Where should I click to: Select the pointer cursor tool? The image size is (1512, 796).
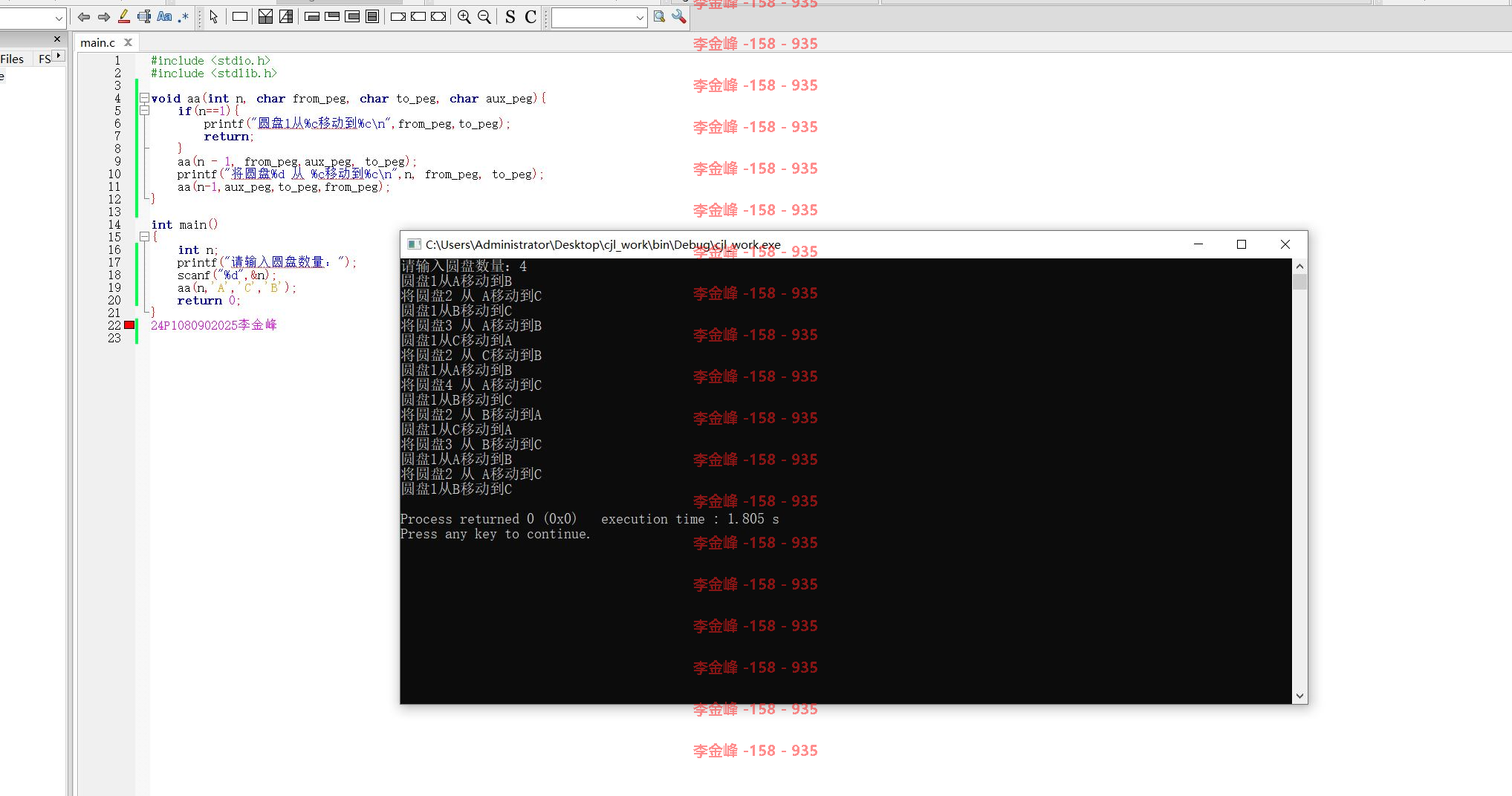(x=214, y=16)
